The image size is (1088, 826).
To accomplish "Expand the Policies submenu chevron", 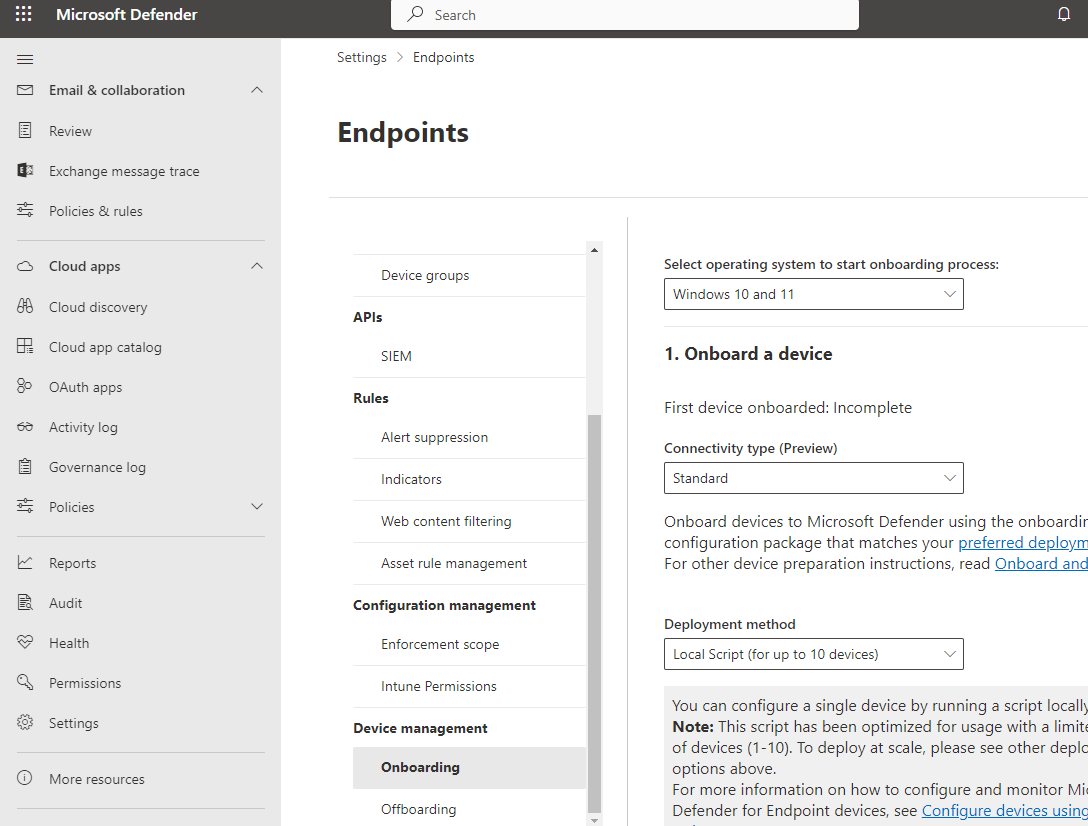I will coord(257,507).
